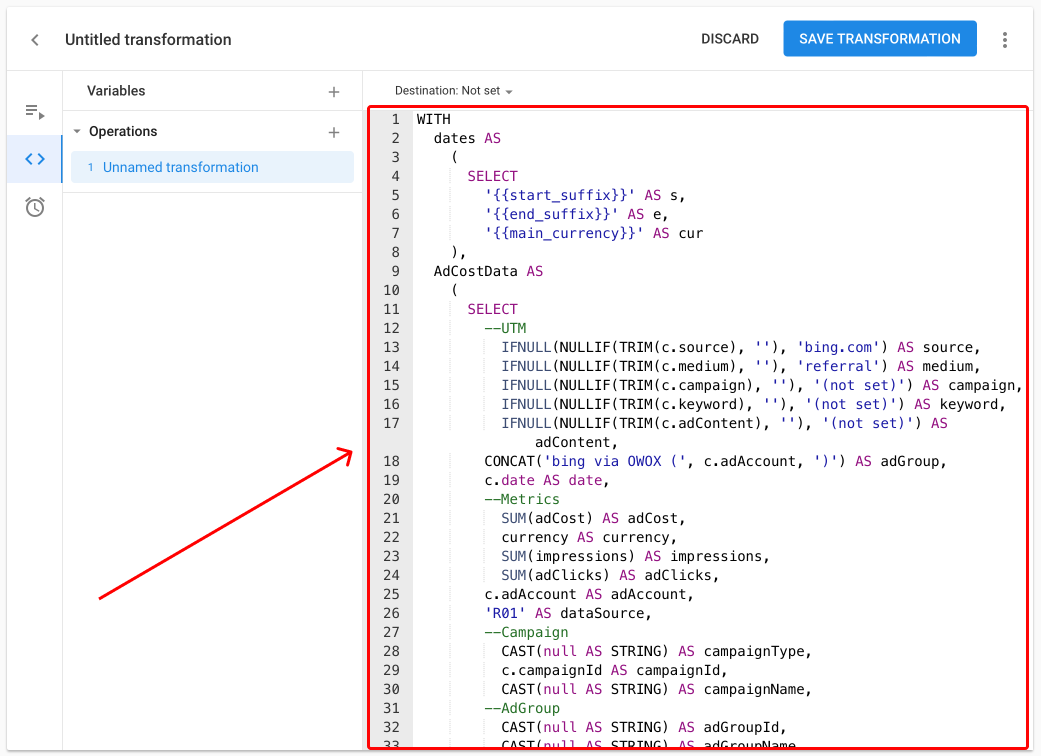This screenshot has width=1041, height=756.
Task: Add a new variable with the plus icon
Action: tap(334, 92)
